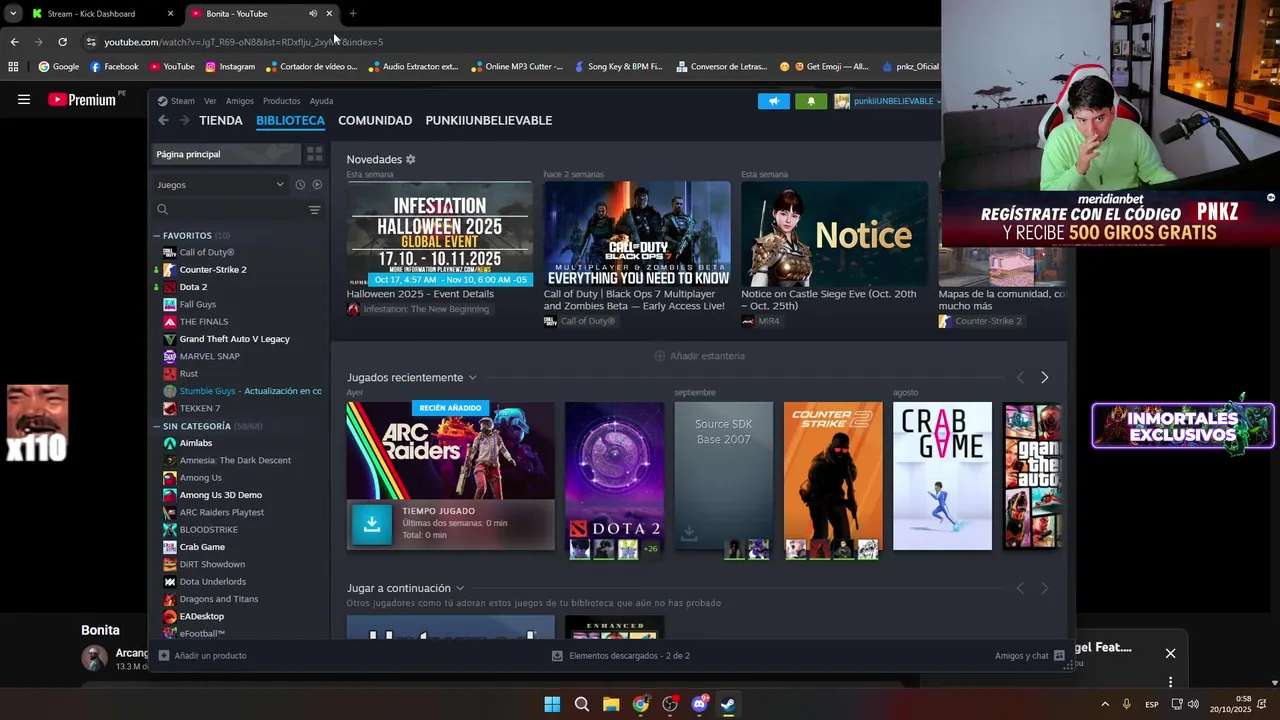The image size is (1280, 720).
Task: Sort library by recent activity clock icon
Action: [x=300, y=185]
